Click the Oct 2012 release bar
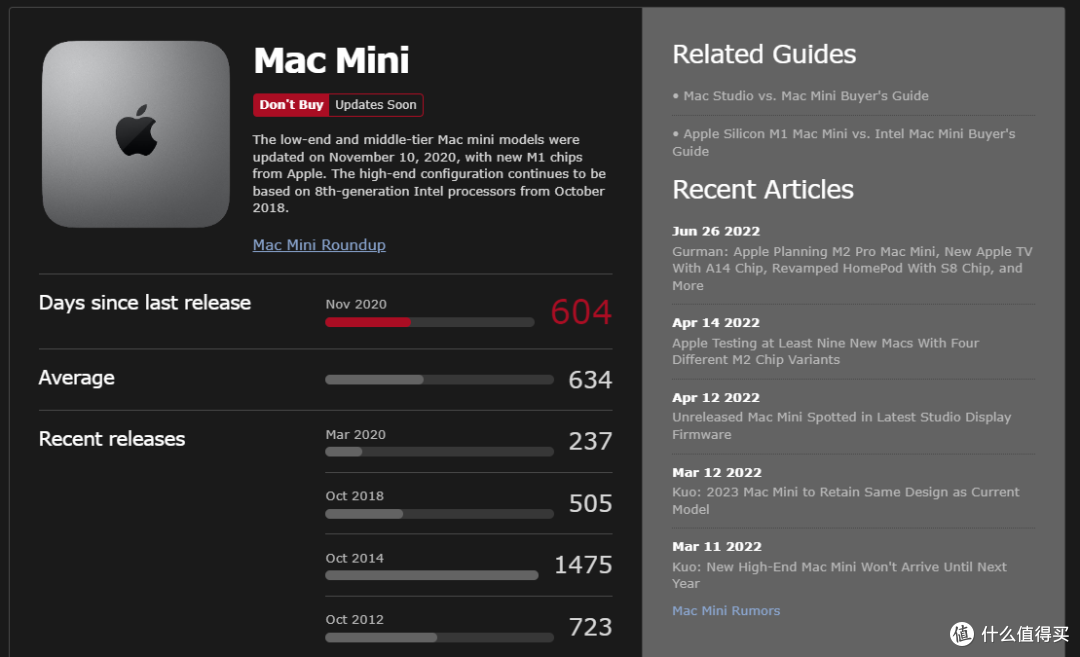 pyautogui.click(x=439, y=637)
